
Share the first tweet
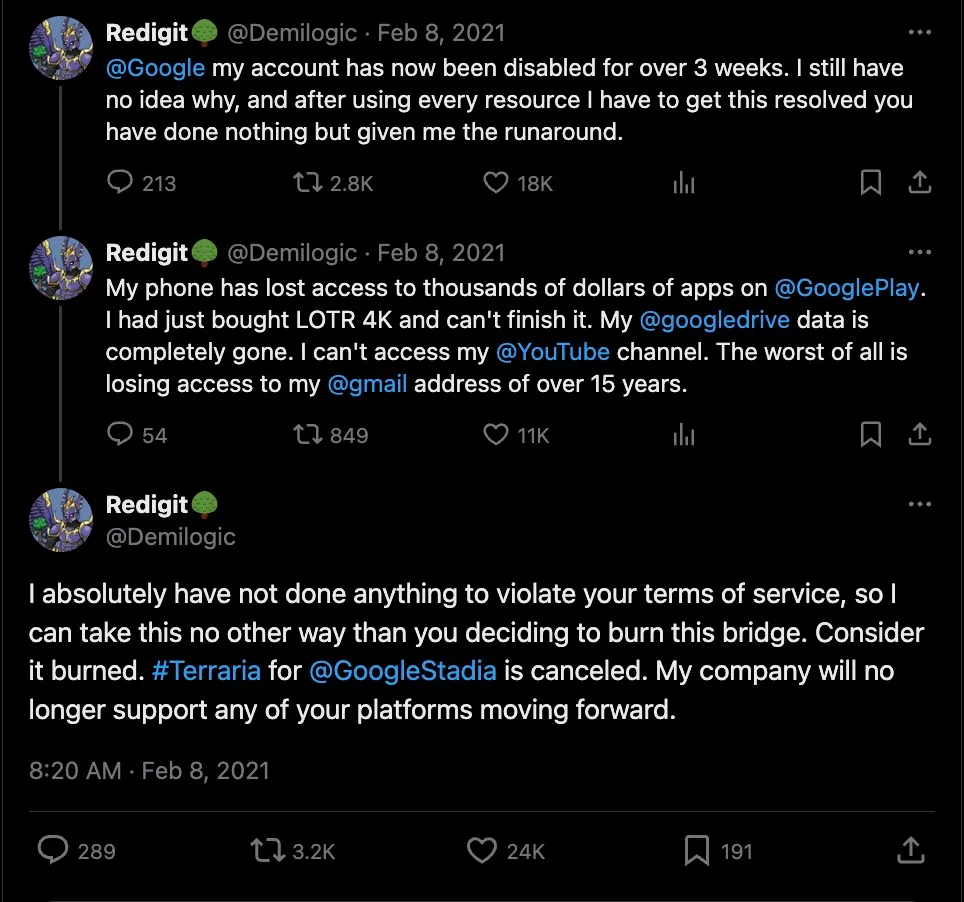click(x=919, y=182)
